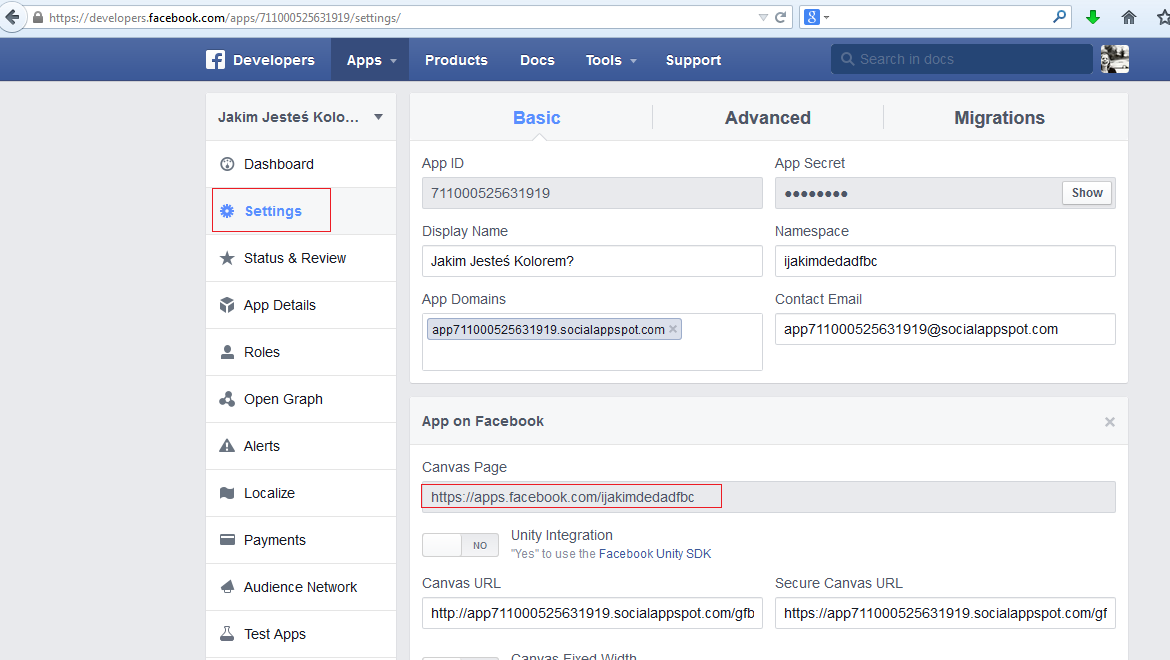Click the Settings label in sidebar
Image resolution: width=1170 pixels, height=660 pixels.
click(x=273, y=211)
